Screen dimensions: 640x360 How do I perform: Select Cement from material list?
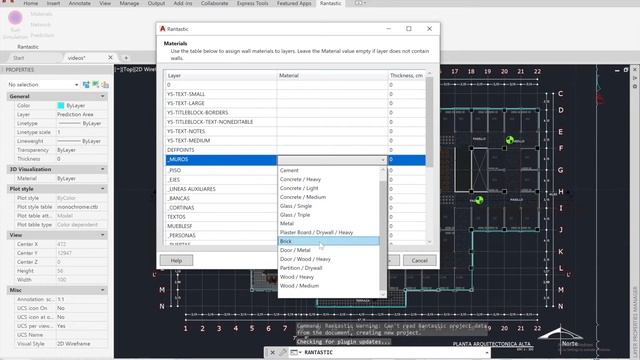(329, 170)
